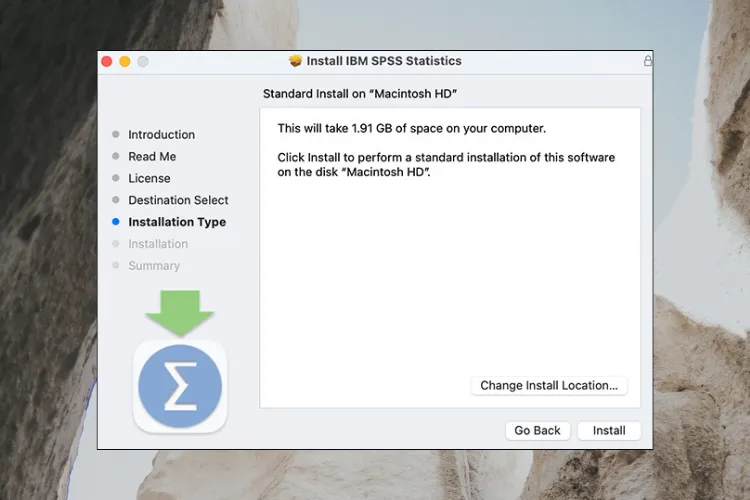Click the green download arrow graphic
Screen dimensions: 750x500
coord(180,312)
